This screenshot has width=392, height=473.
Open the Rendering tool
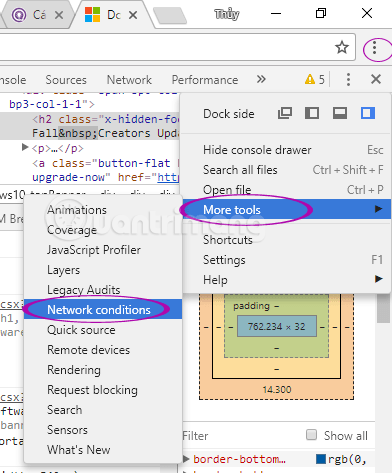103,370
